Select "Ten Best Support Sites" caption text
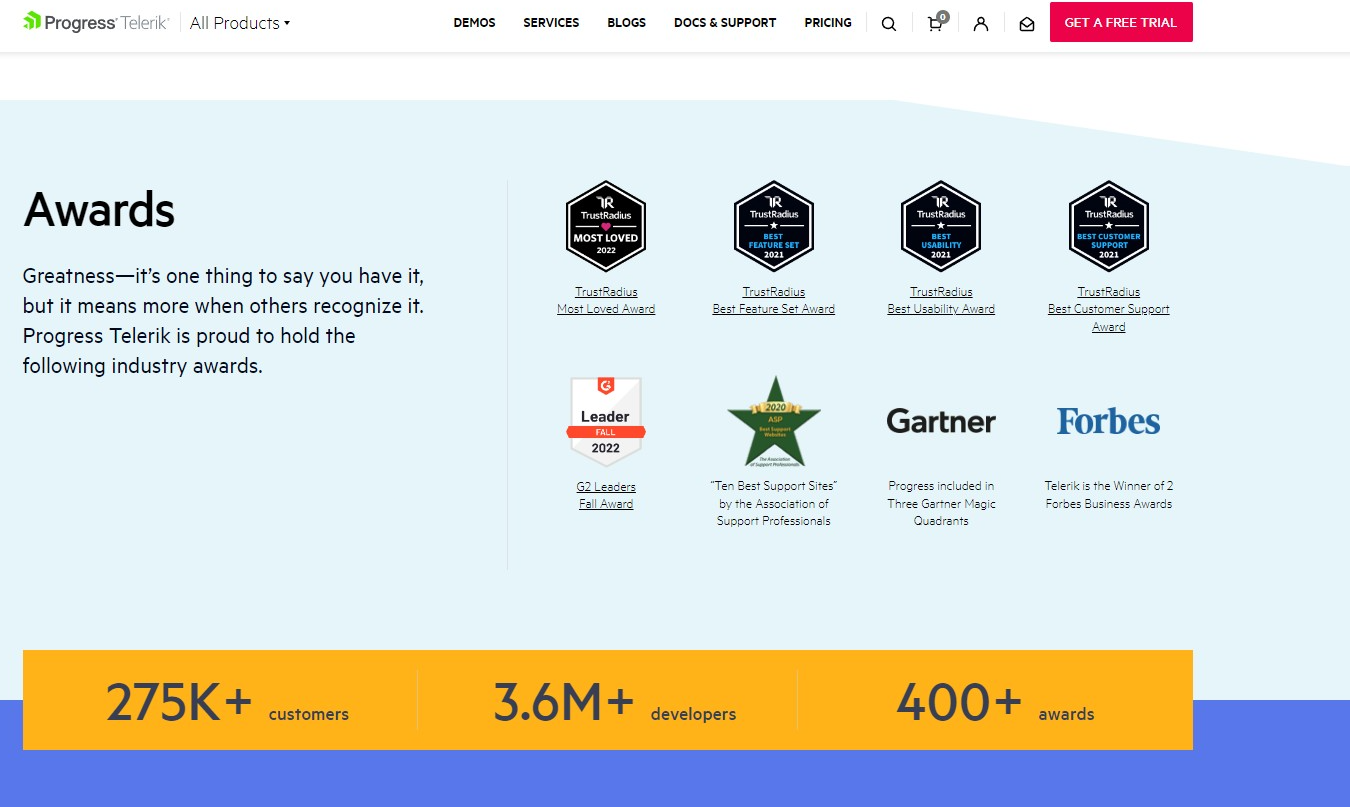The image size is (1350, 807). coord(774,503)
